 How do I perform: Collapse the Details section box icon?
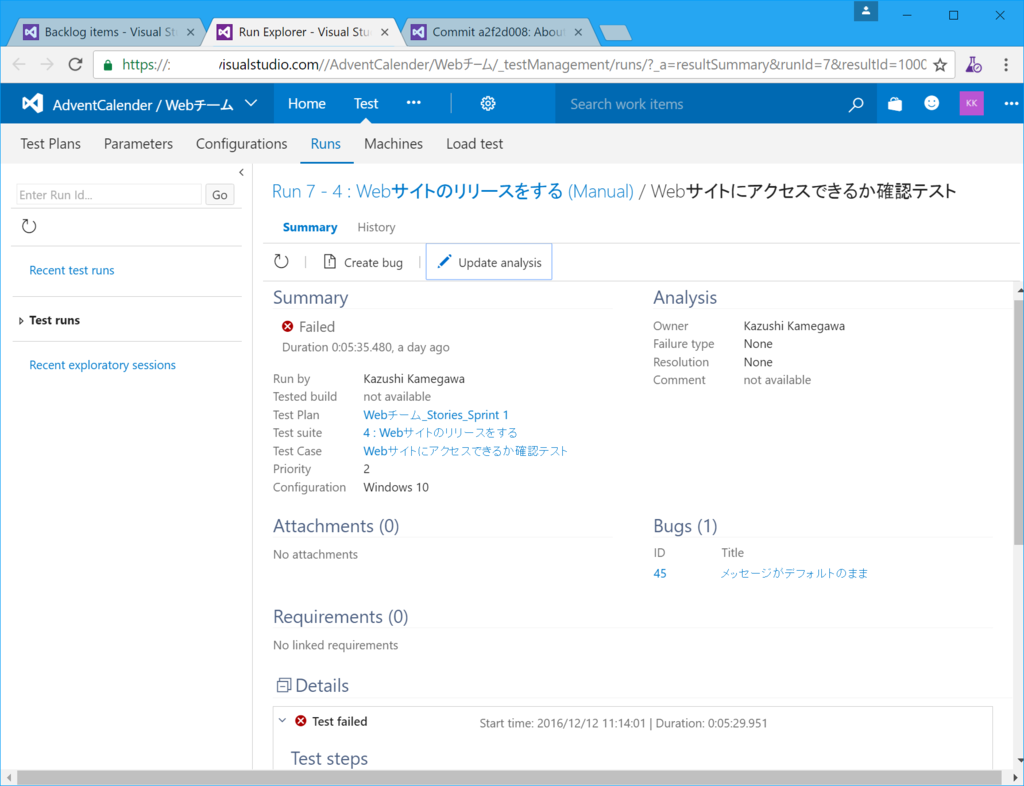pyautogui.click(x=283, y=685)
